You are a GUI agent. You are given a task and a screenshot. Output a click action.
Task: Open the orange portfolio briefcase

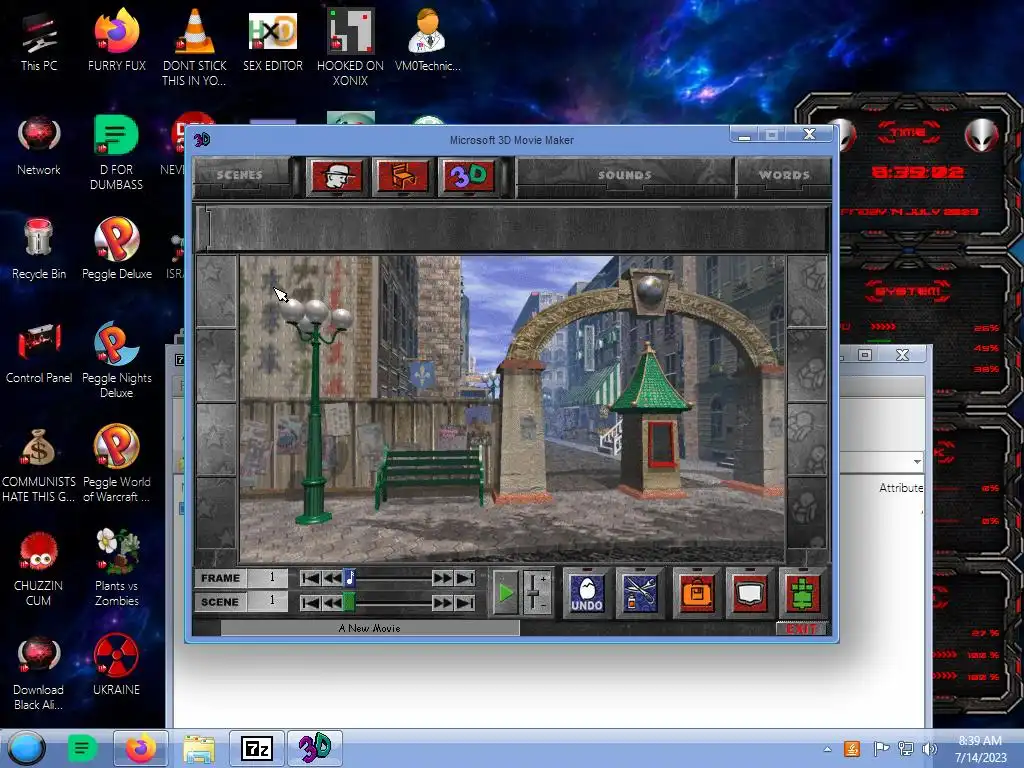[697, 593]
